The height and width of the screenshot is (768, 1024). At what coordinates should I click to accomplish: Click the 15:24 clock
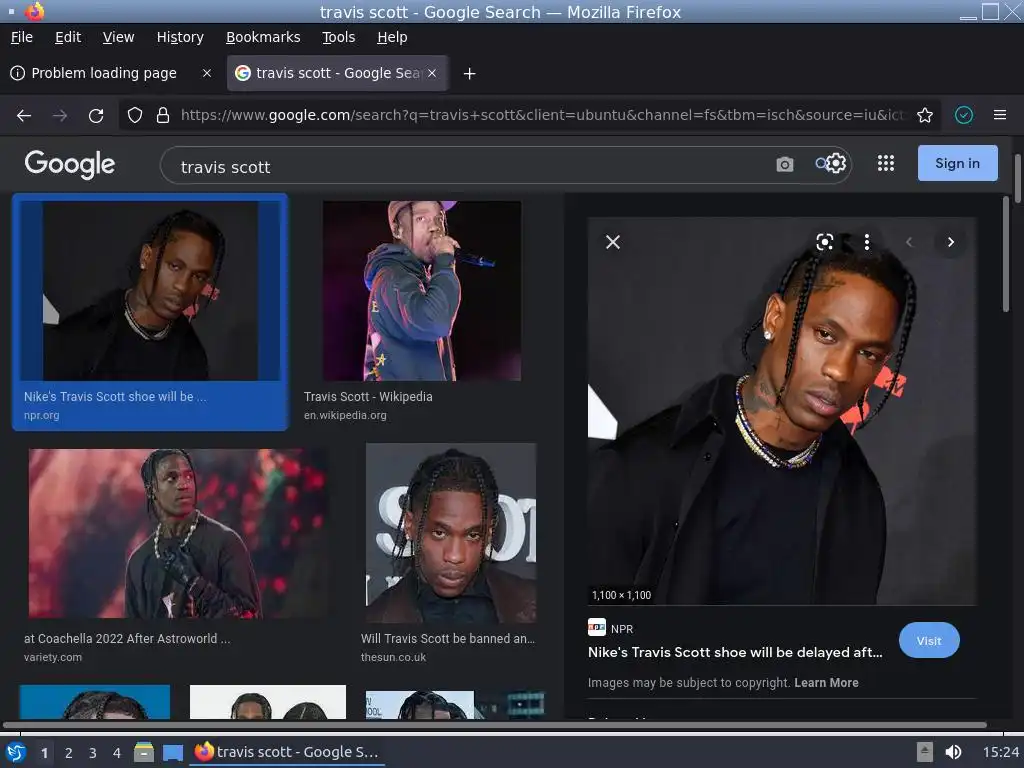(x=1000, y=752)
